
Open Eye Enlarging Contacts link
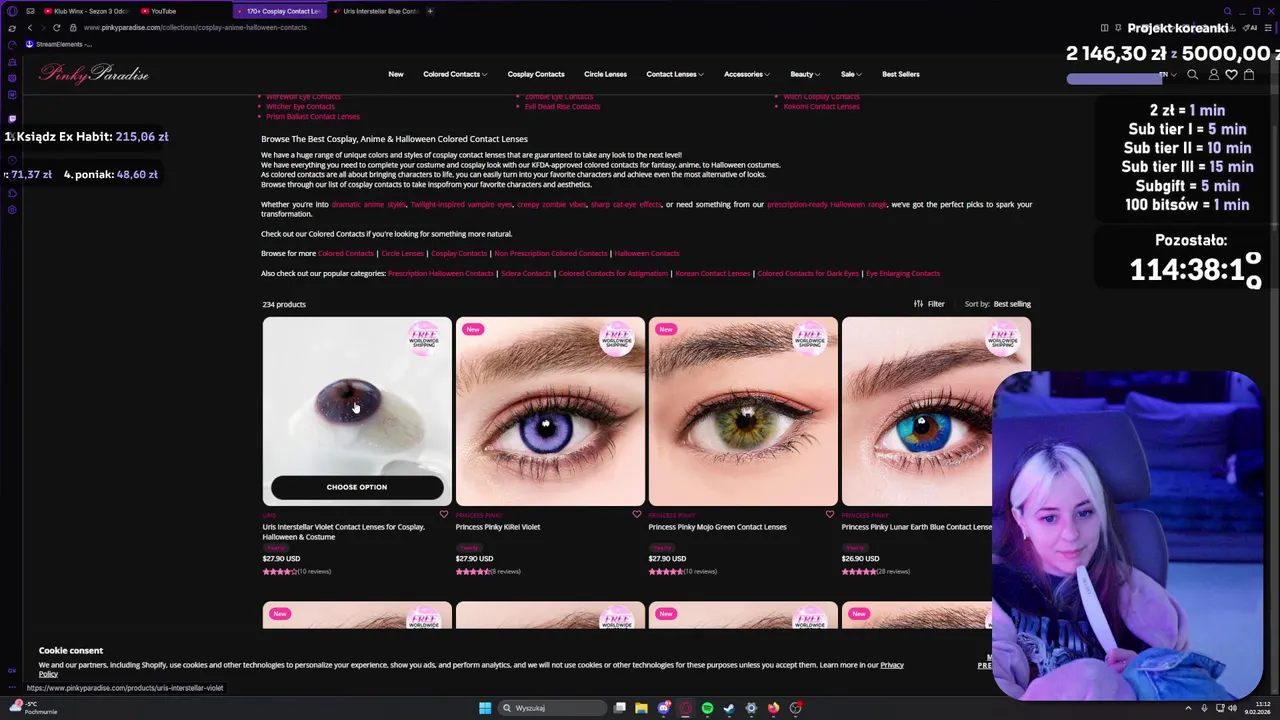click(x=903, y=273)
